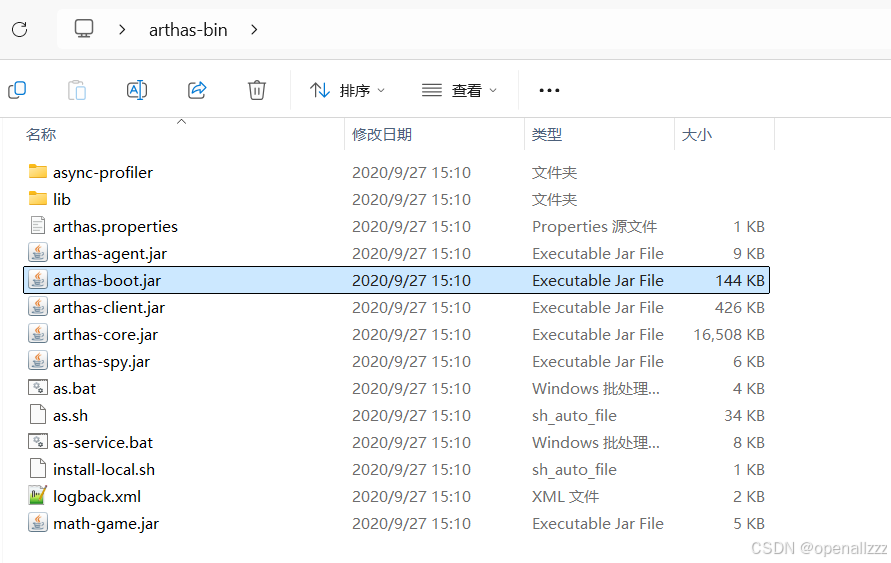This screenshot has width=891, height=563.
Task: Click the arthas-boot.jar Java icon
Action: coord(38,280)
